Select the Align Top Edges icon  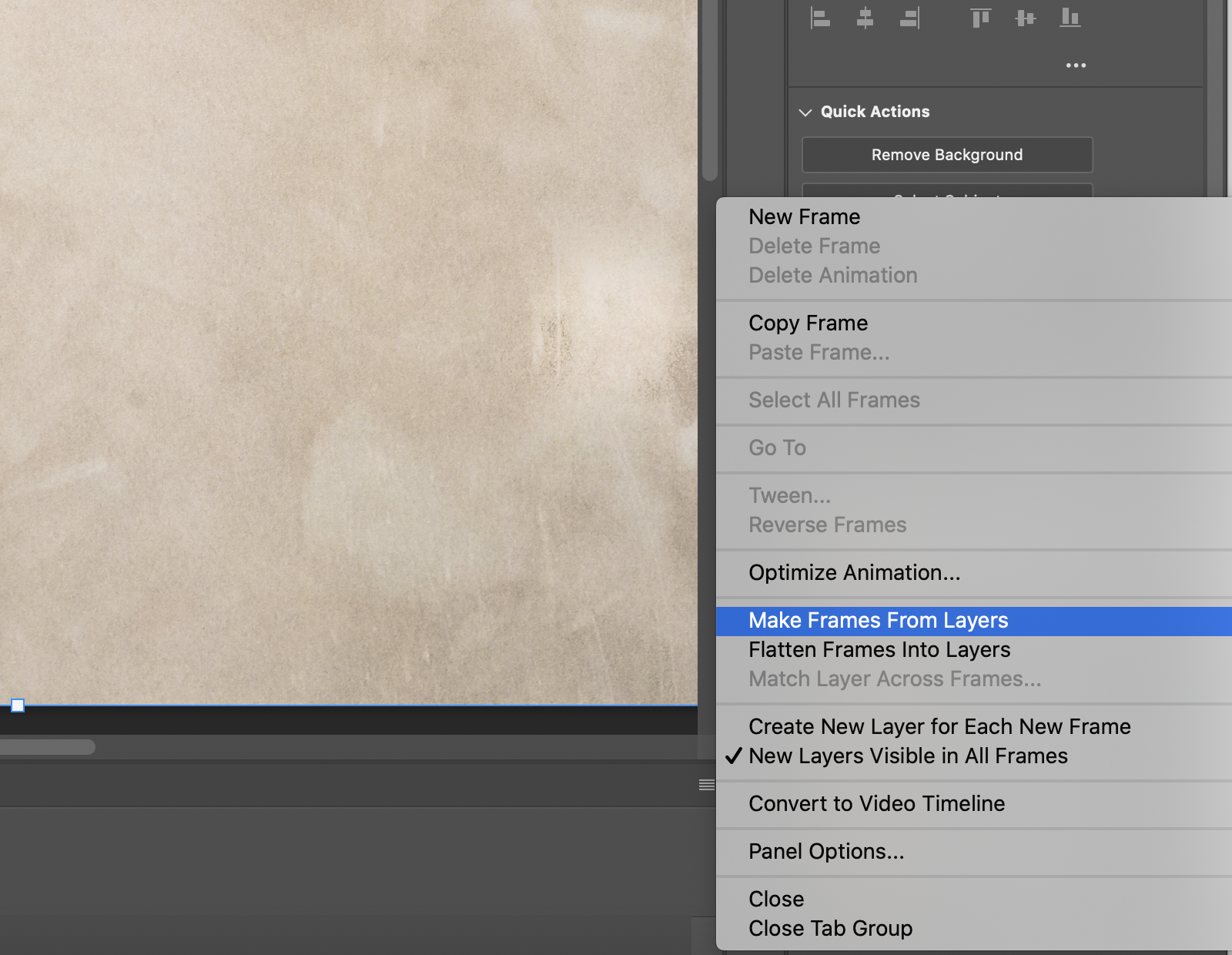[979, 18]
